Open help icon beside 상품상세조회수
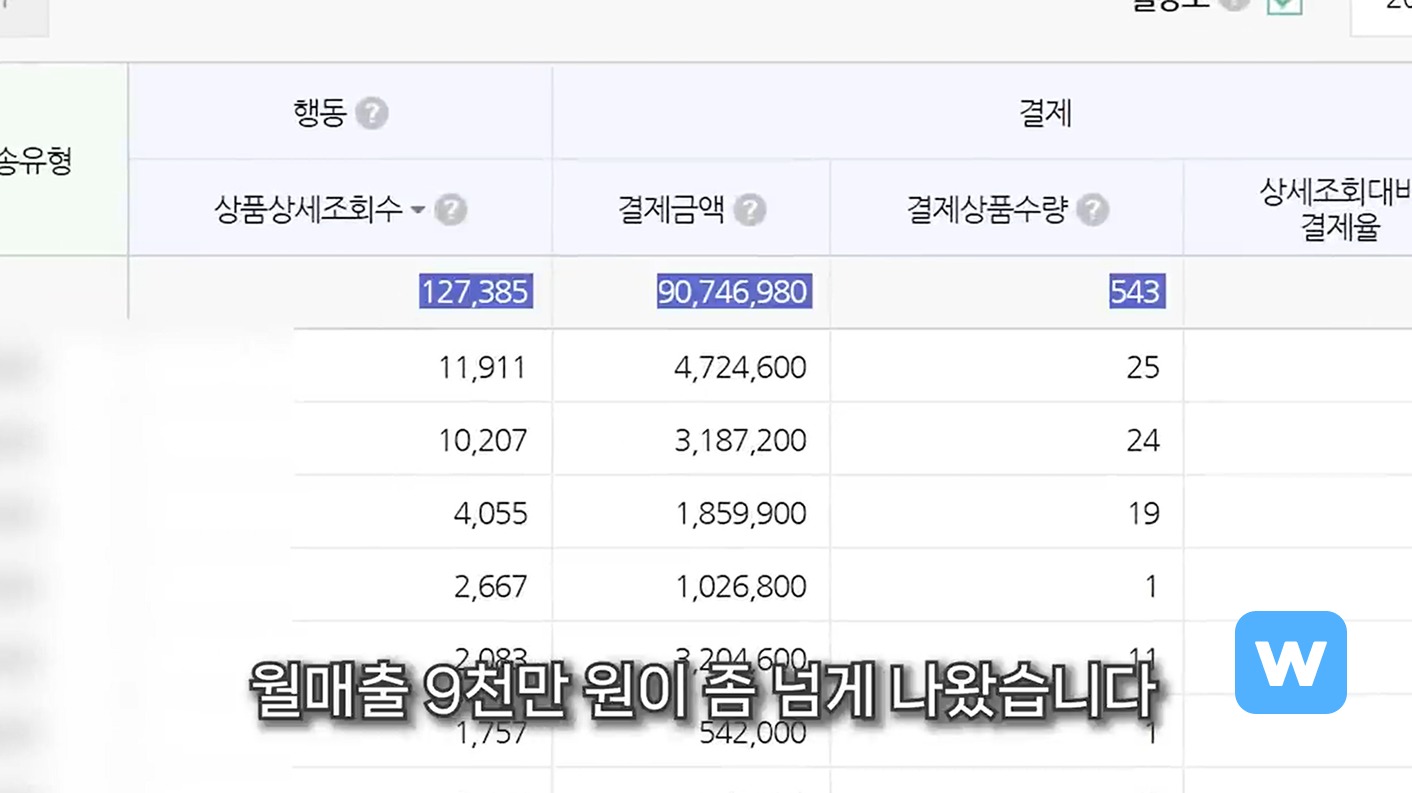1412x793 pixels. tap(451, 210)
